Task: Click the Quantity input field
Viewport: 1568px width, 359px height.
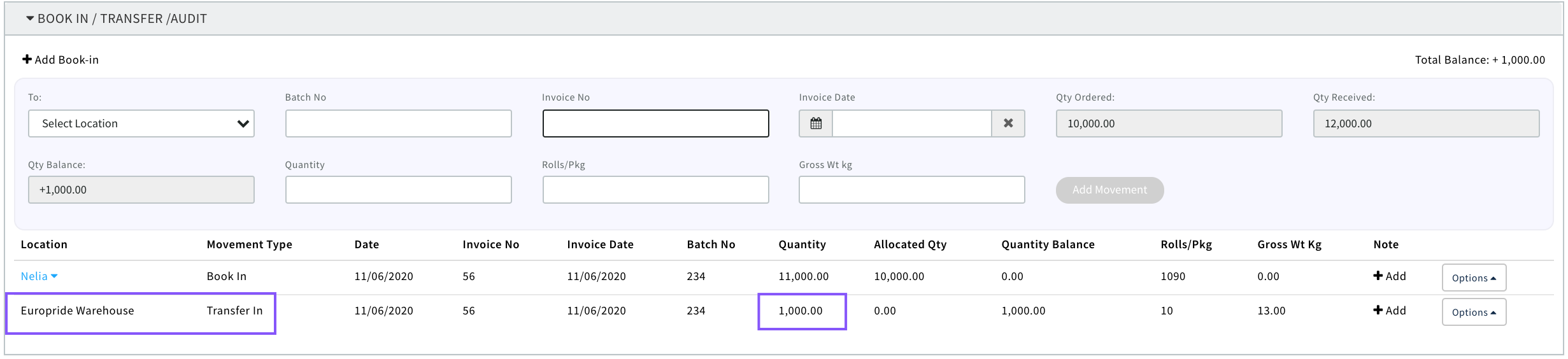Action: coord(398,190)
